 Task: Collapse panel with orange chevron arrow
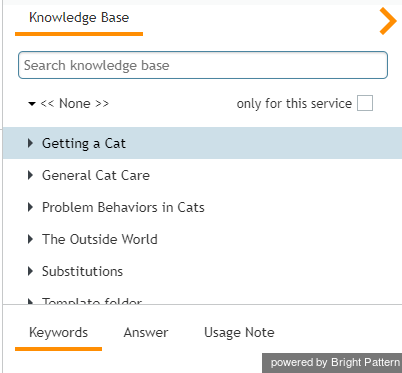[388, 21]
